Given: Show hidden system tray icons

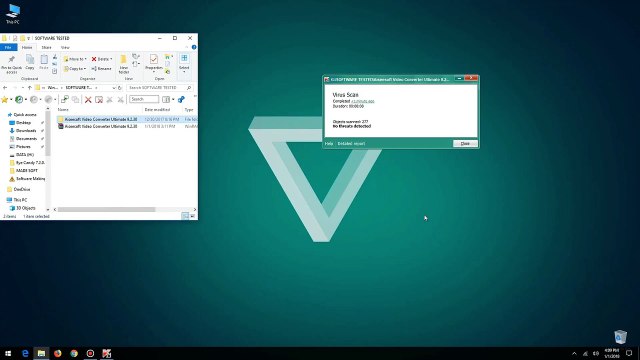Looking at the screenshot, I should tap(574, 353).
